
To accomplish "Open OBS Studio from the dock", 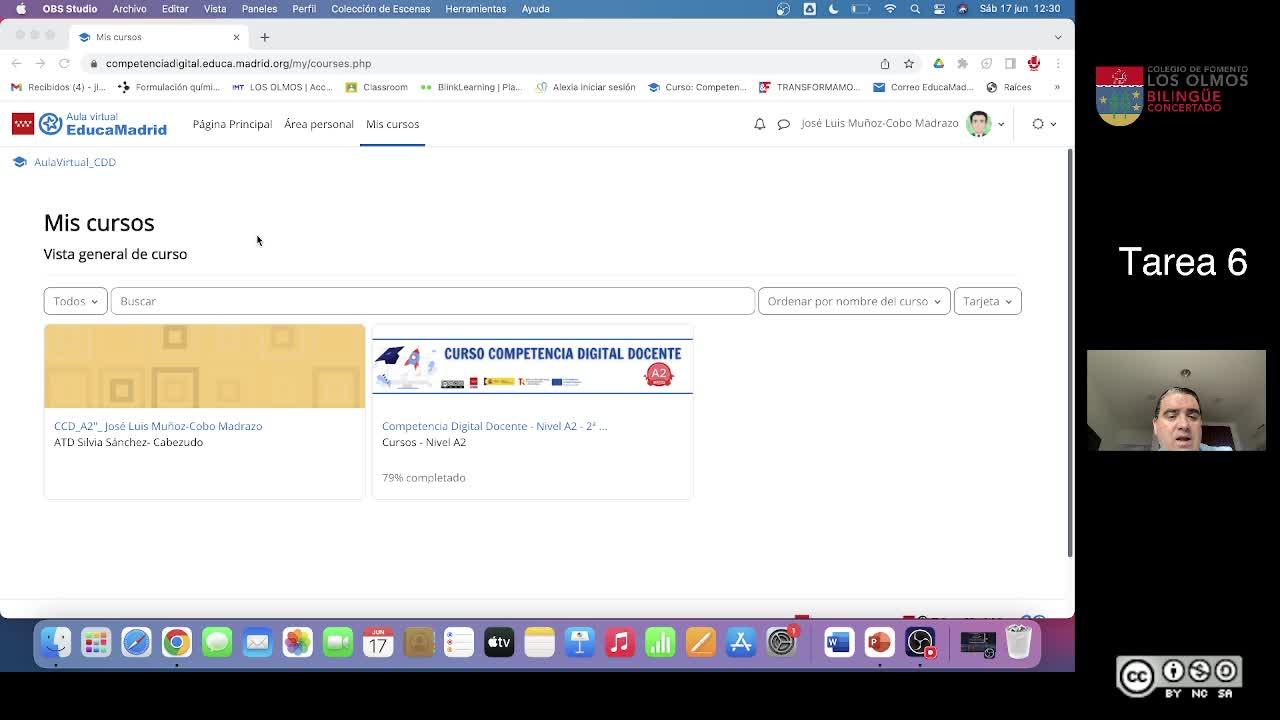I will point(920,642).
